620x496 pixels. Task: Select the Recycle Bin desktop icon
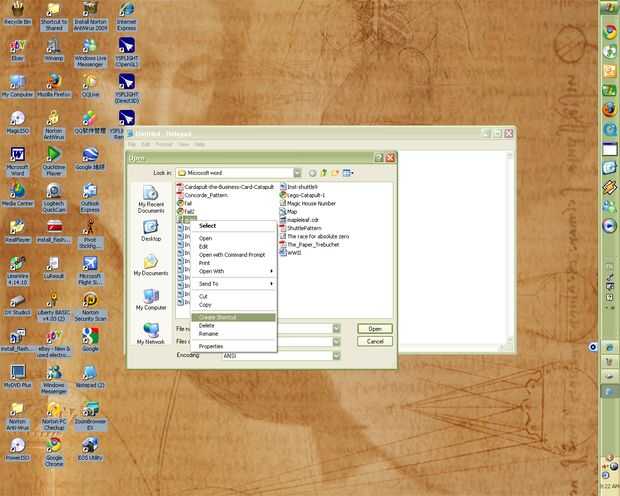(x=17, y=14)
